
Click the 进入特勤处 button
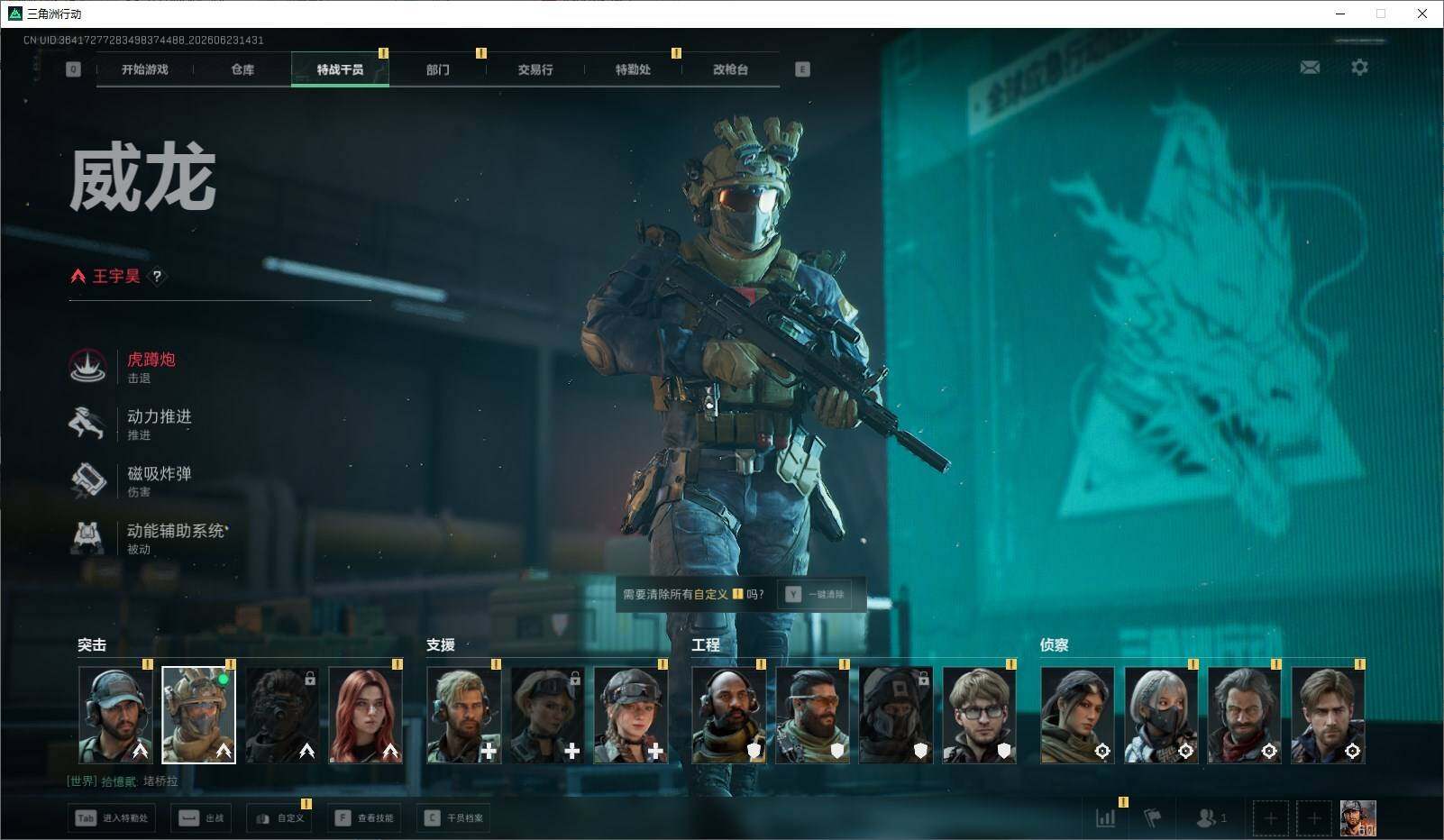[x=111, y=818]
